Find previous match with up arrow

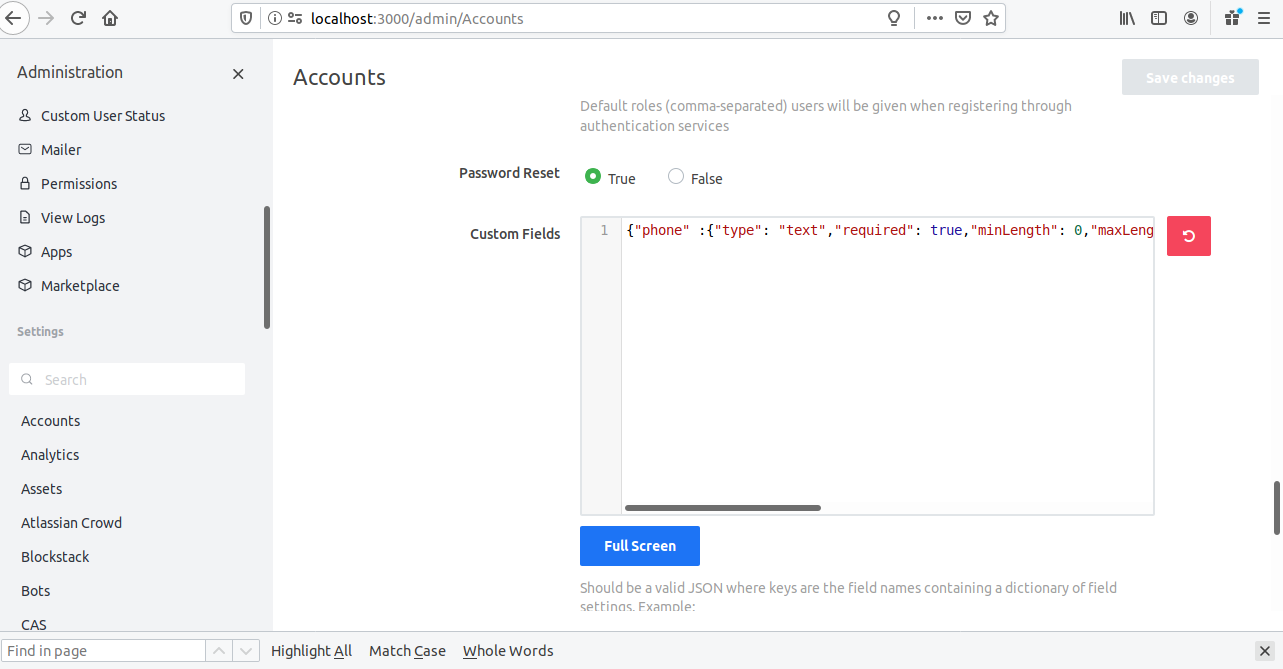tap(219, 651)
